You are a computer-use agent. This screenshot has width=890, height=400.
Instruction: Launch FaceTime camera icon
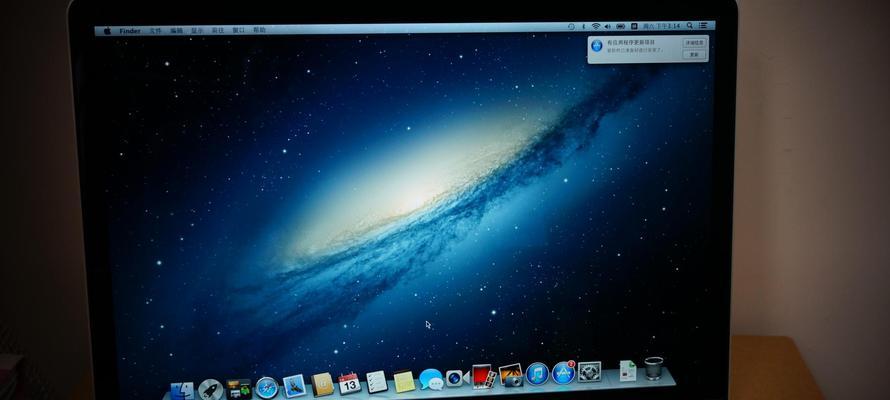457,377
